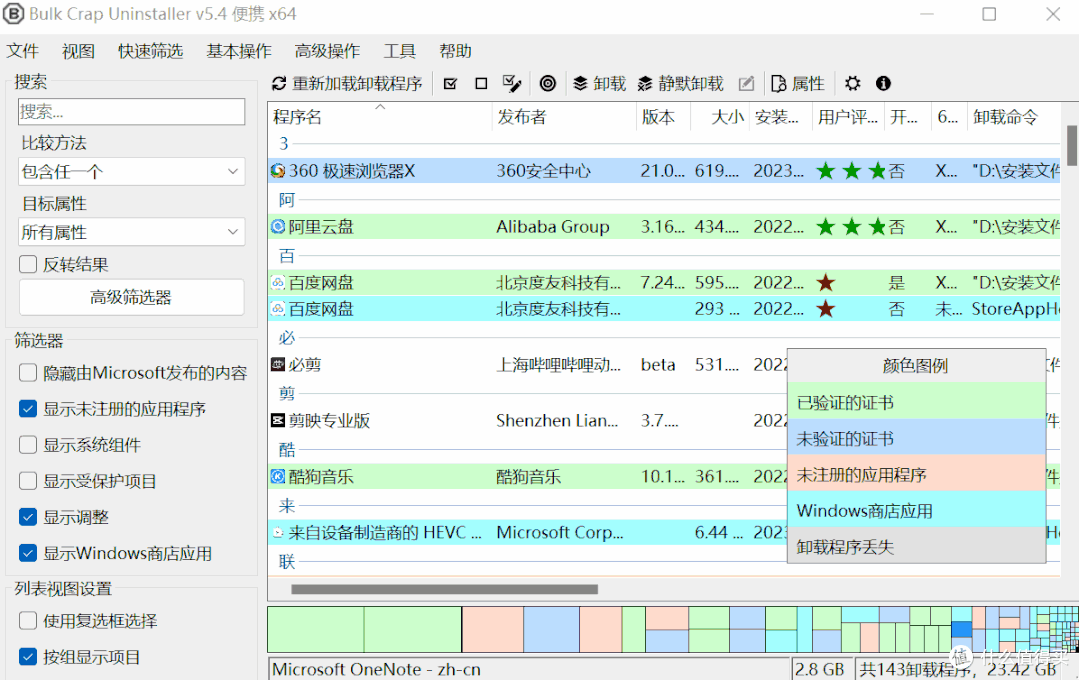
Task: Click 已验证的证书 green legend entry
Action: (x=917, y=402)
